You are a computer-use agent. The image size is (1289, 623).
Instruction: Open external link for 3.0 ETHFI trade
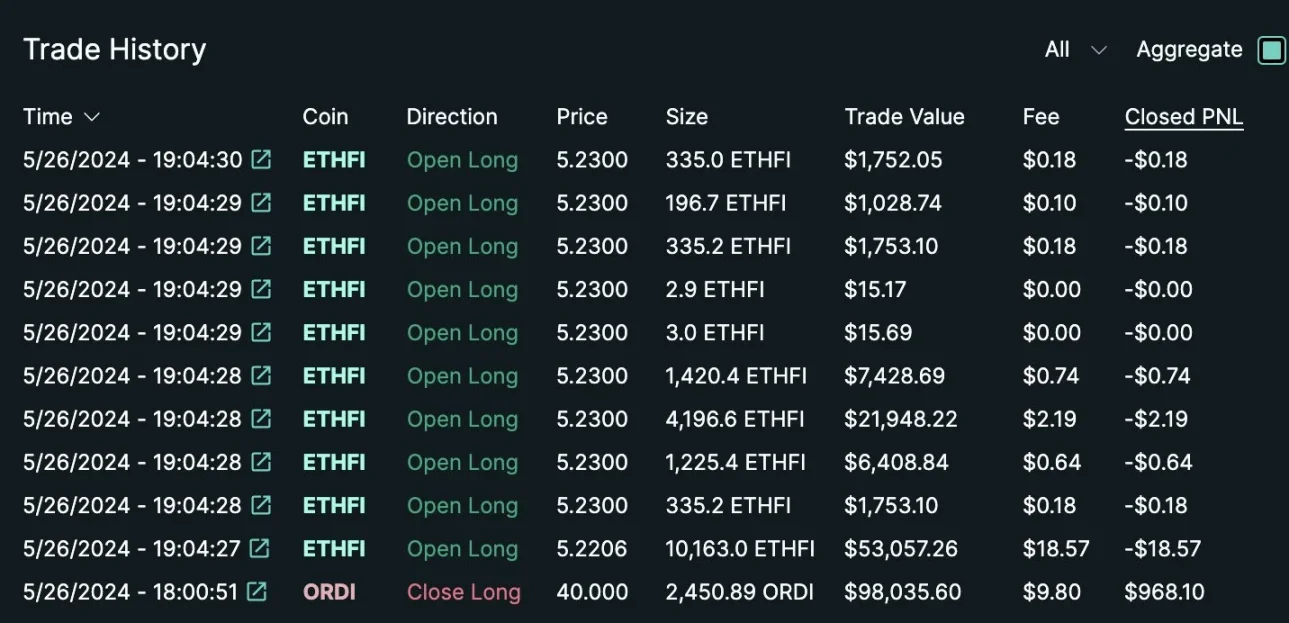click(x=261, y=333)
